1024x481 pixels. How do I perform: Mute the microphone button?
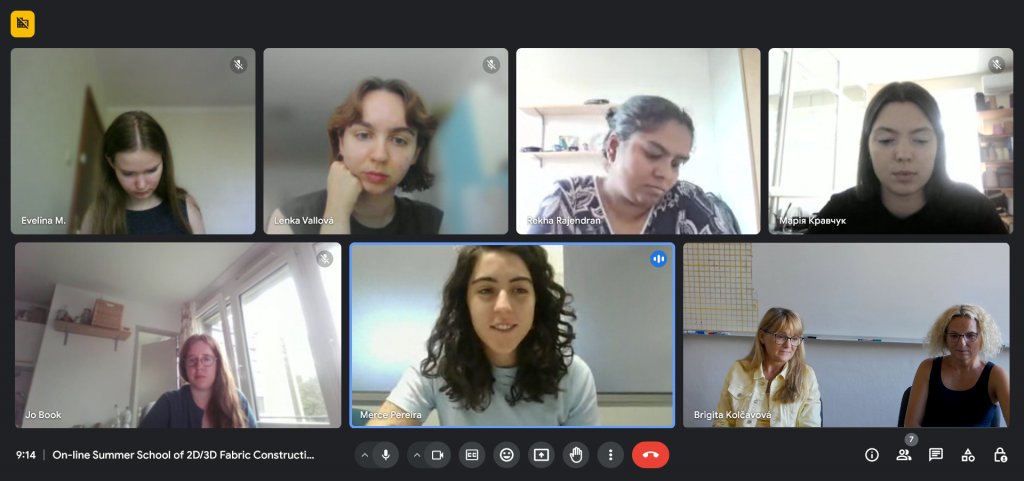coord(386,455)
